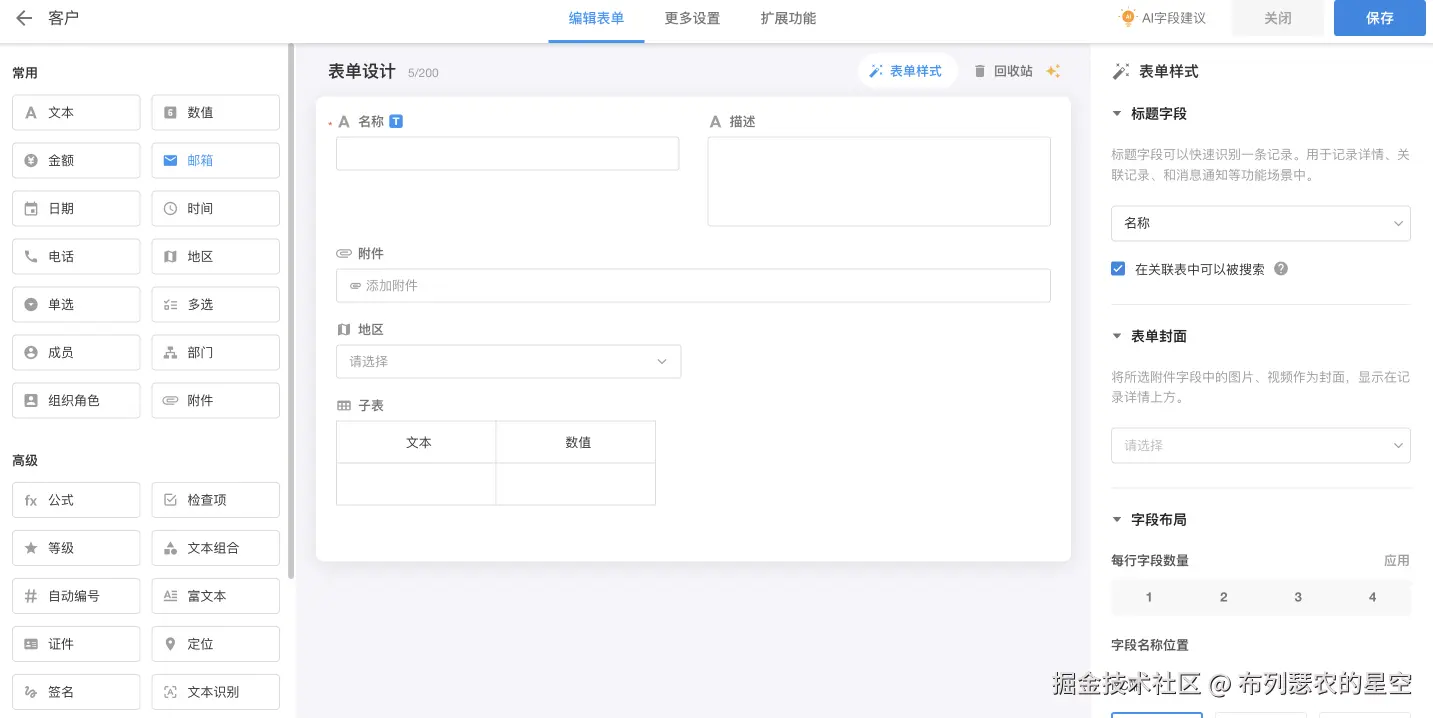The height and width of the screenshot is (718, 1433).
Task: Click the title badge T next to 名称
Action: 396,121
